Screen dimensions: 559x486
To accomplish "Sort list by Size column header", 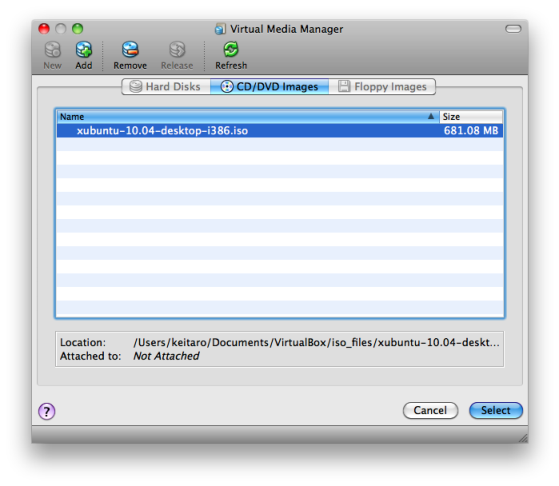I will pos(471,117).
